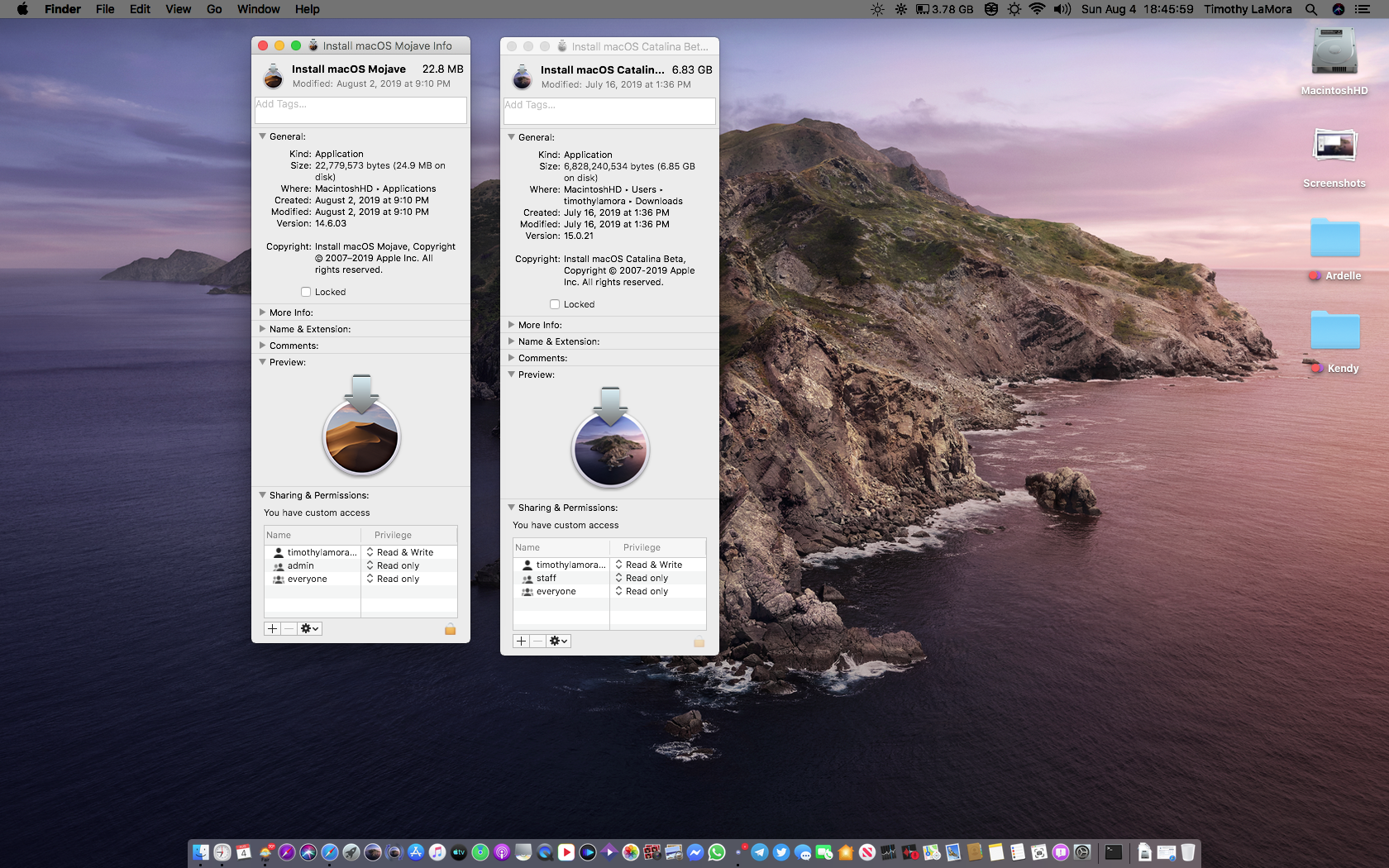Open Music app from the Dock
This screenshot has width=1389, height=868.
(x=437, y=852)
